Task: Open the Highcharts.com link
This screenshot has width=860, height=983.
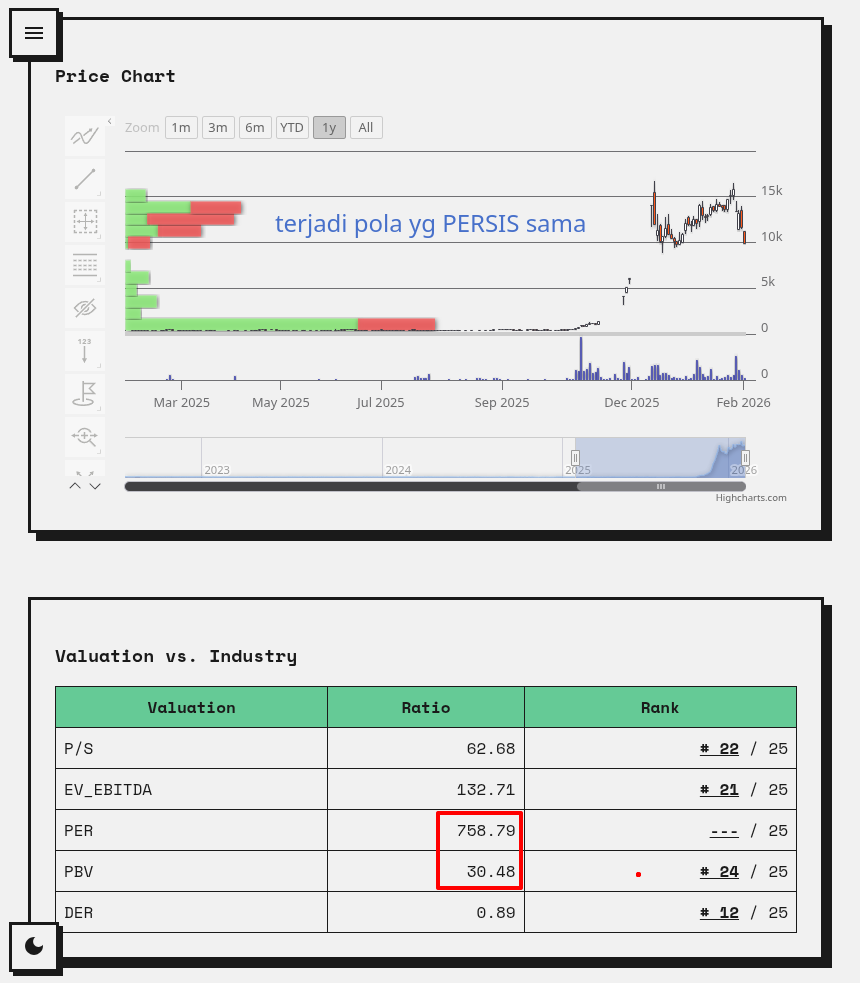Action: click(752, 497)
